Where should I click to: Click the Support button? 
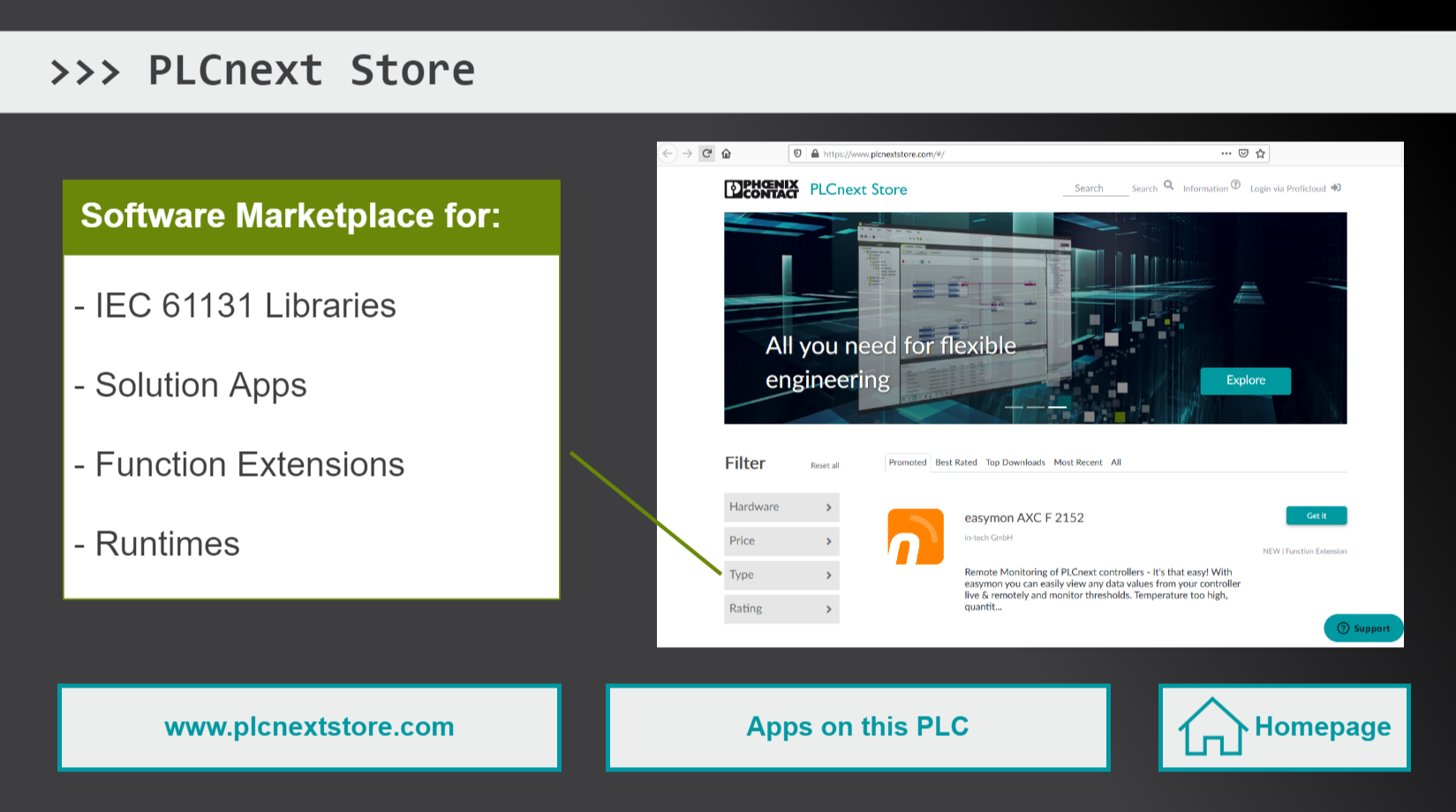tap(1363, 628)
